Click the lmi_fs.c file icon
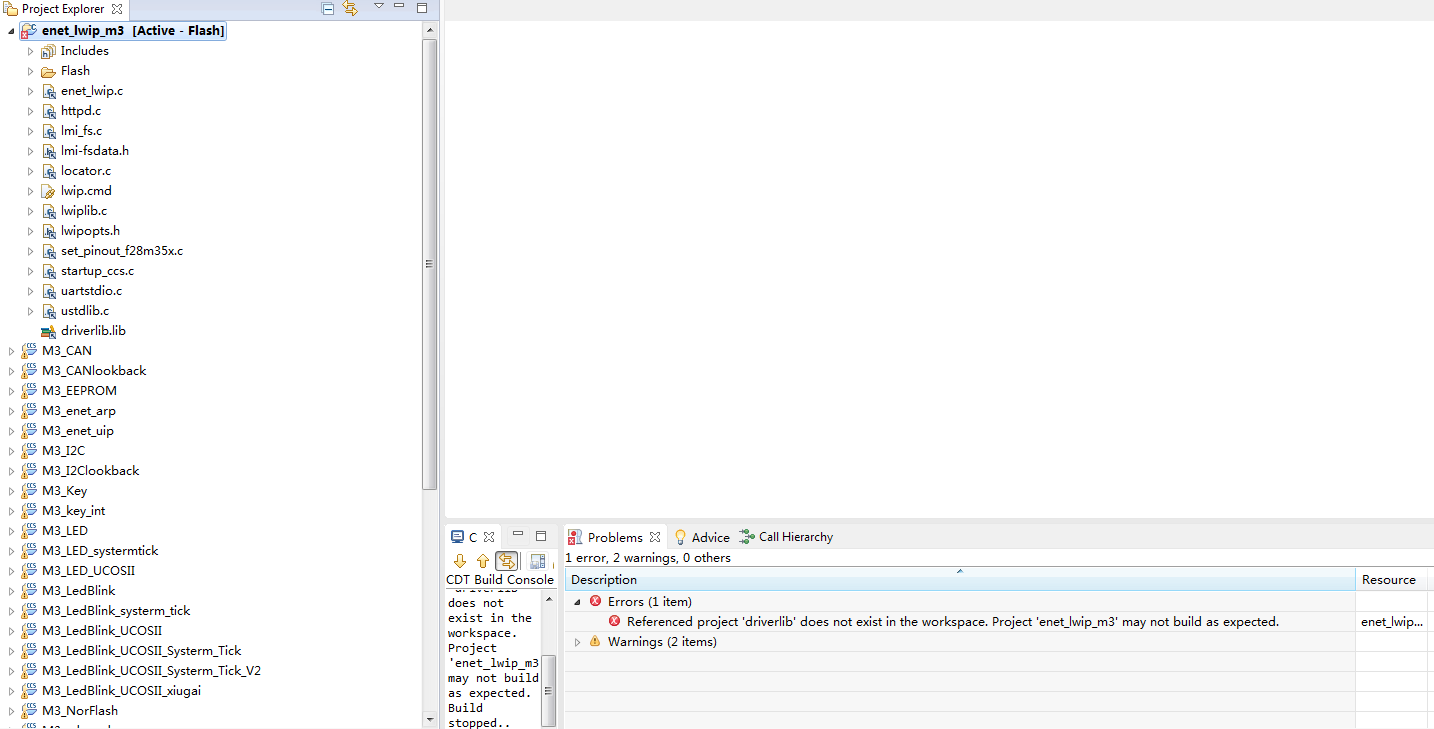Image resolution: width=1434 pixels, height=729 pixels. pyautogui.click(x=48, y=131)
